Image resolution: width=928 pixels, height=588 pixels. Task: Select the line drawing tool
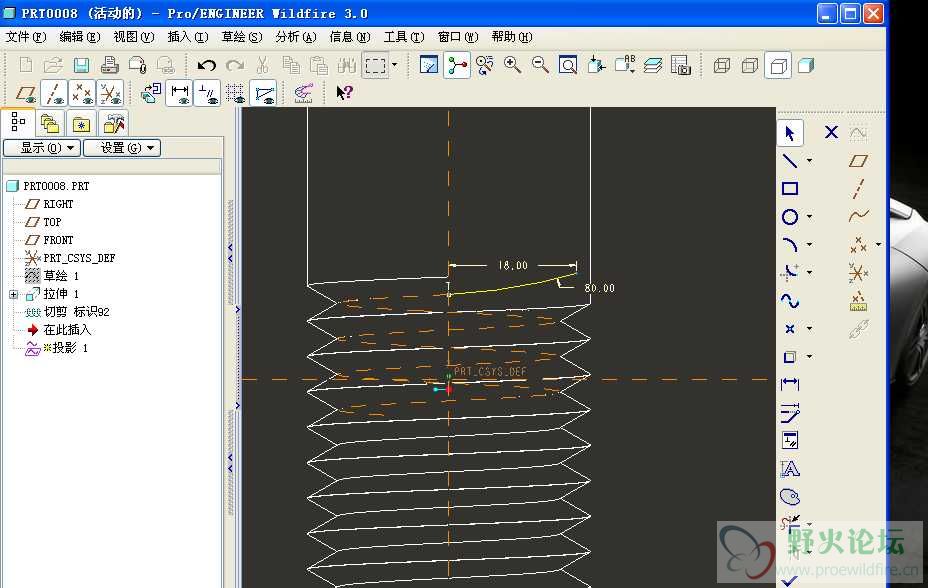(x=790, y=161)
